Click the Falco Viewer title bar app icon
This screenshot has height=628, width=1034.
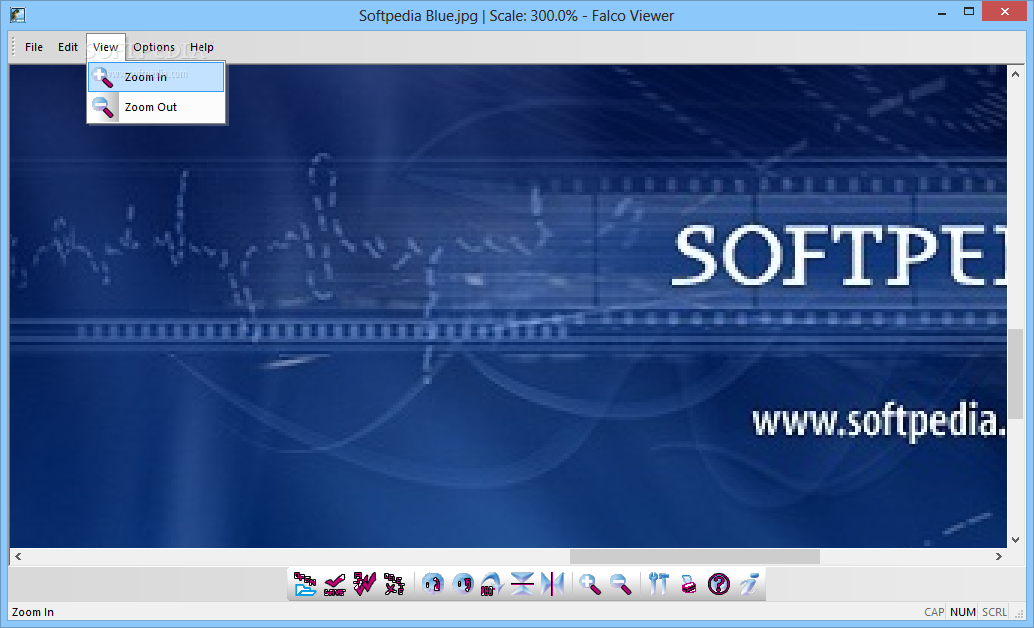[18, 15]
